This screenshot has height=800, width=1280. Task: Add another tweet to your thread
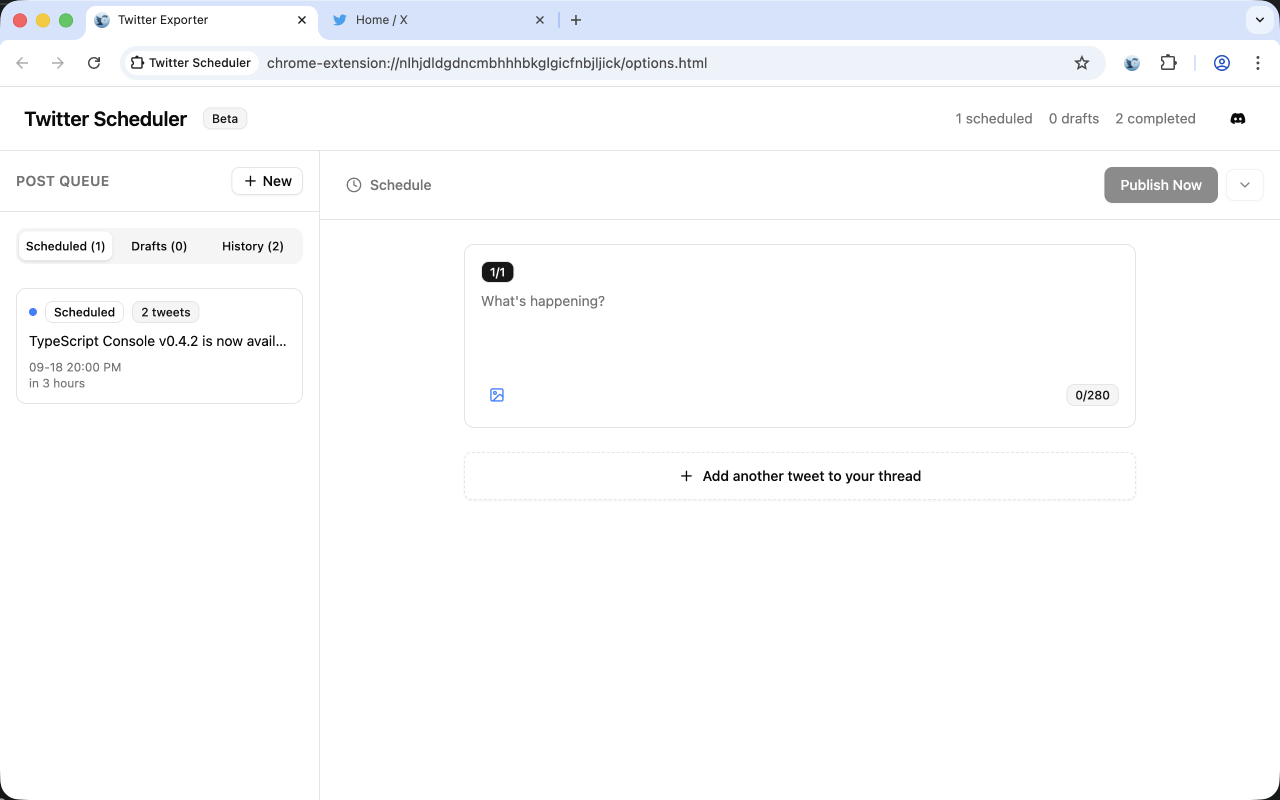[x=800, y=476]
